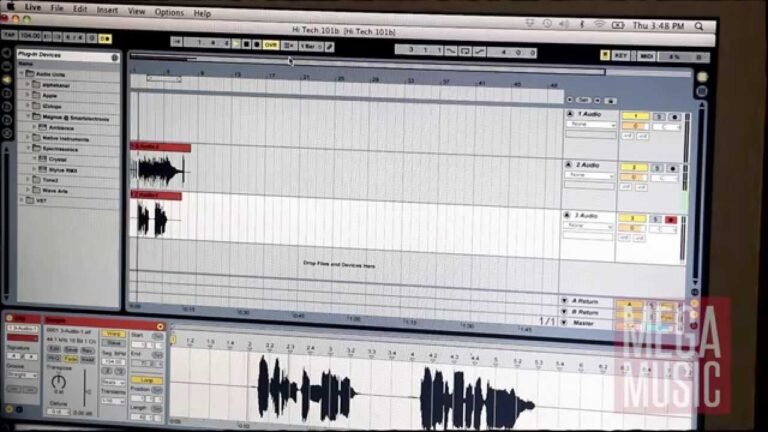Expand the Native Instruments folder

pyautogui.click(x=28, y=138)
